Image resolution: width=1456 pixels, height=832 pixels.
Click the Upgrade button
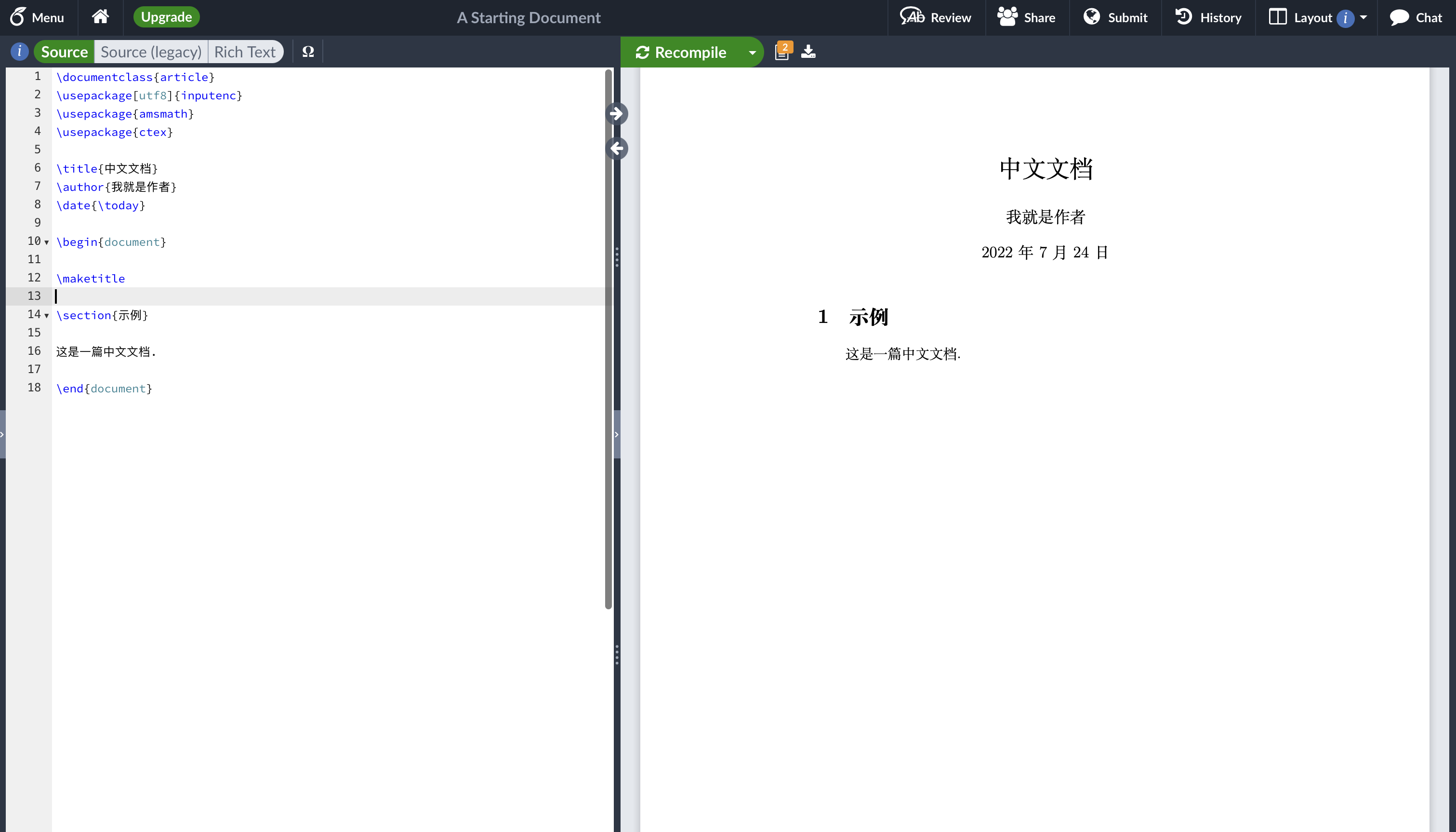[x=166, y=17]
